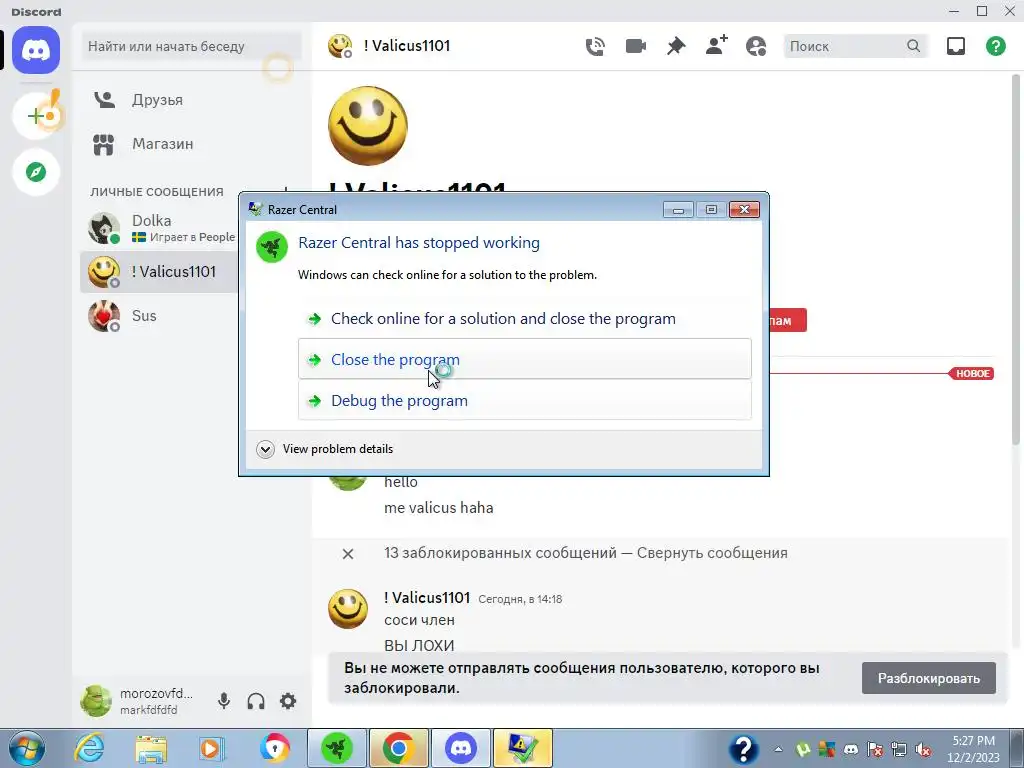The width and height of the screenshot is (1024, 768).
Task: Switch to Chrome on the taskbar
Action: (x=398, y=748)
